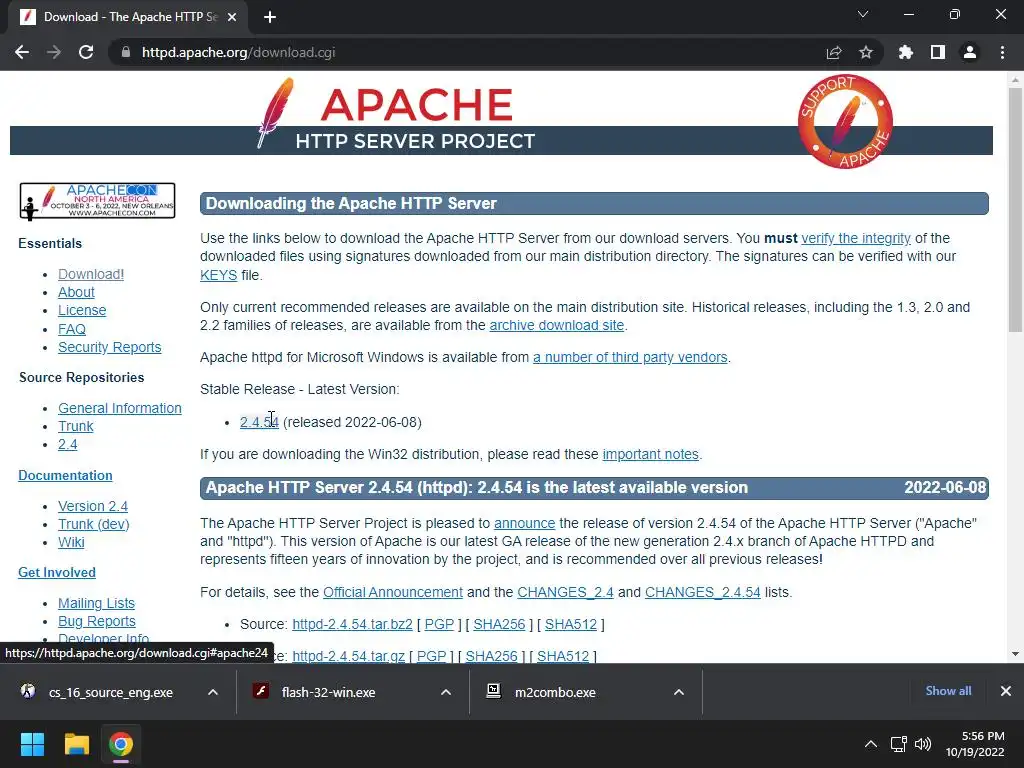Image resolution: width=1024 pixels, height=768 pixels.
Task: Close the downloads bar
Action: tap(1006, 691)
